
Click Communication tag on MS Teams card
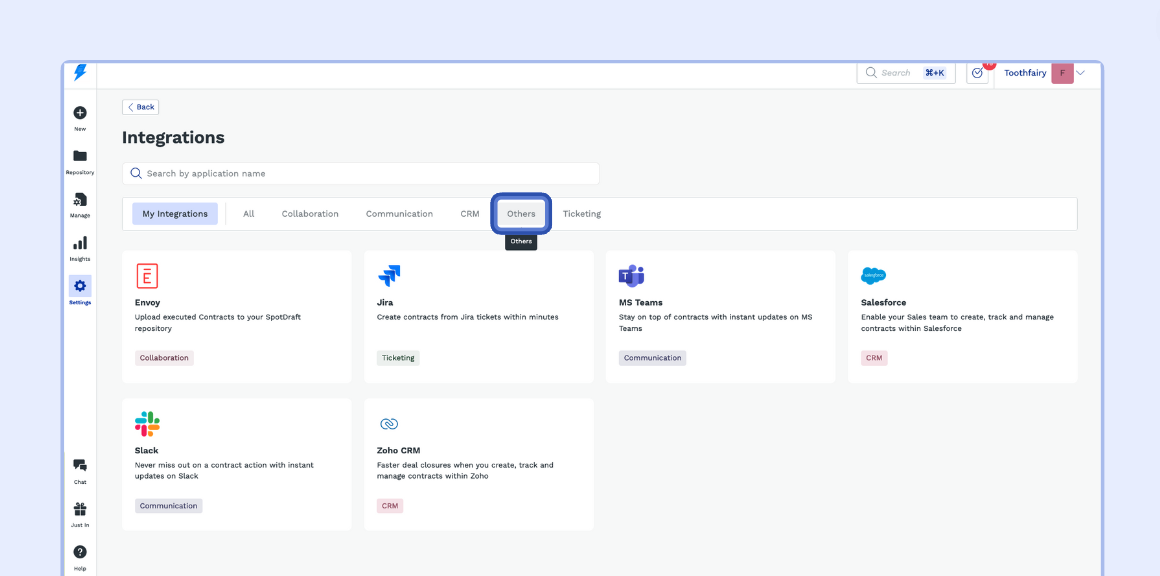652,358
